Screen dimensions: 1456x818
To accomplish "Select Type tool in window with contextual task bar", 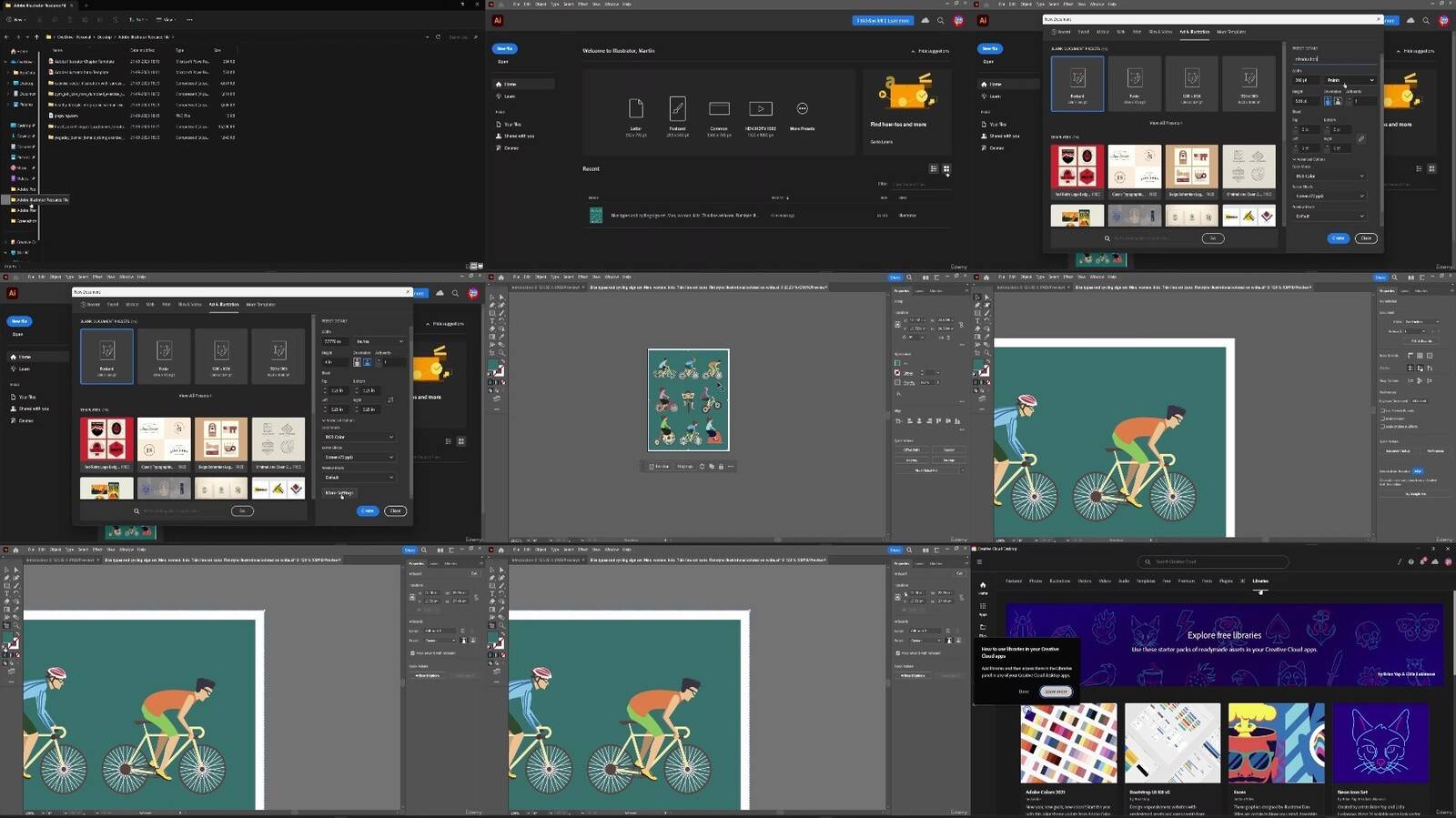I will pos(492,320).
